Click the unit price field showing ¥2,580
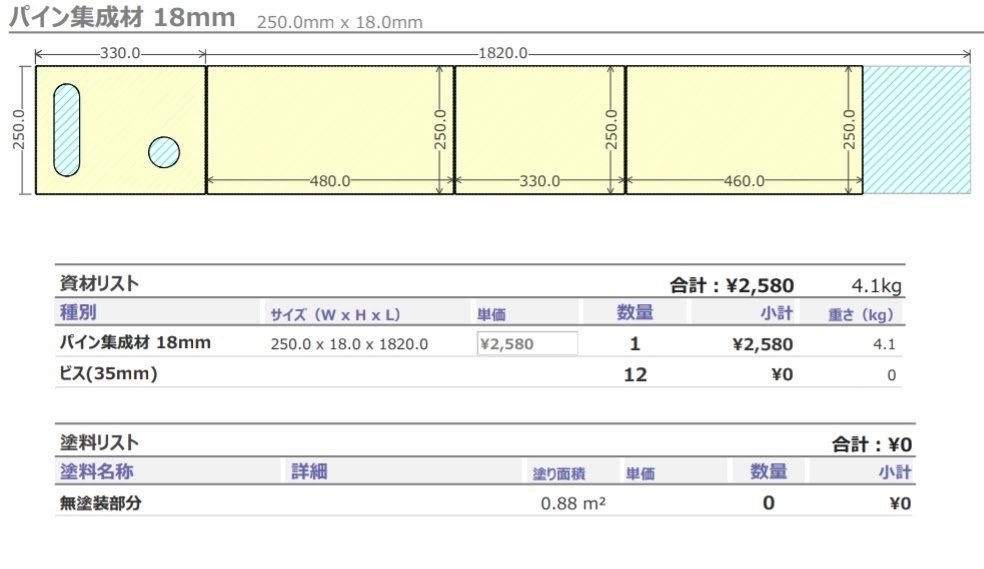984x569 pixels. coord(527,344)
